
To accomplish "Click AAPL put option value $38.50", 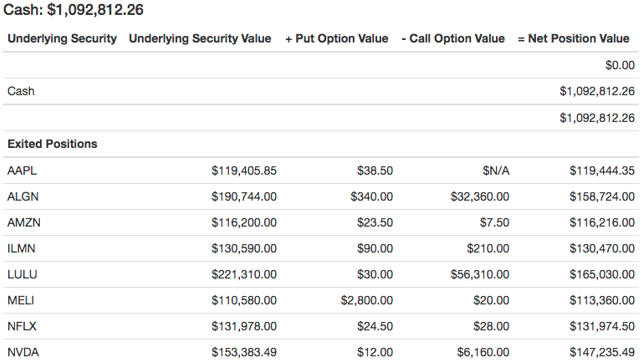I will pyautogui.click(x=375, y=170).
